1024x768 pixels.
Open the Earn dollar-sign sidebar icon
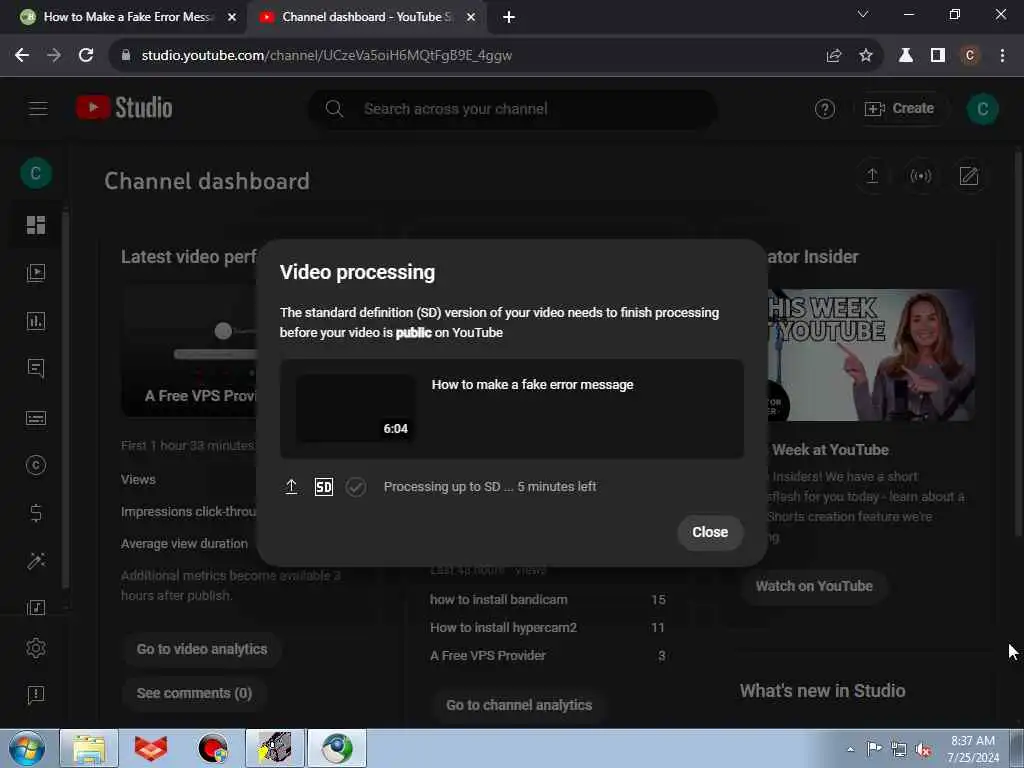point(36,513)
